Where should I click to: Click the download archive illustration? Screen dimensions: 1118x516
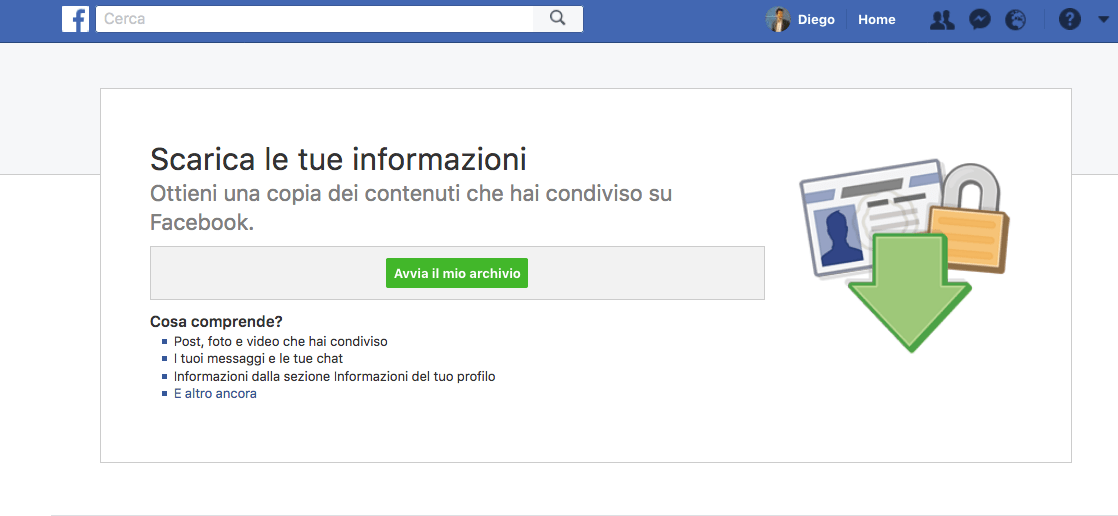tap(903, 254)
